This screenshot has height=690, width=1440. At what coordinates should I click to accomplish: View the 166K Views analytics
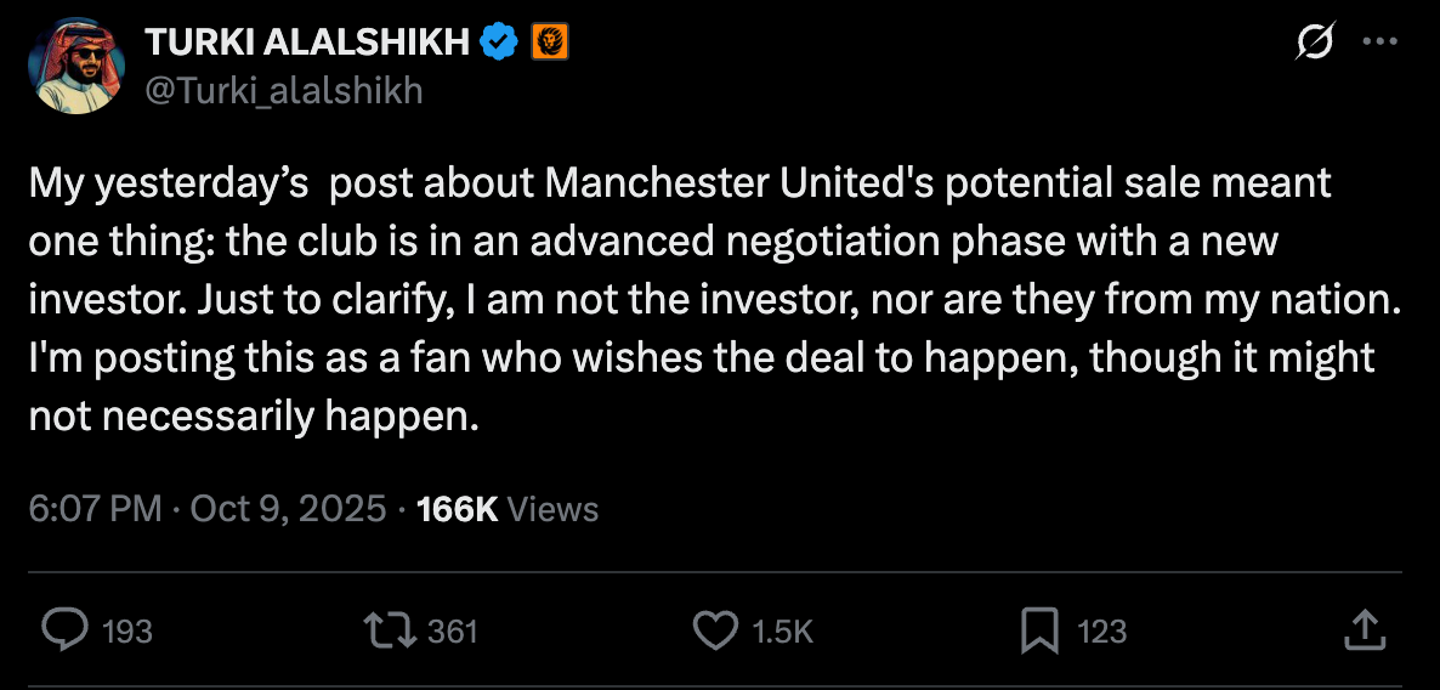pos(507,509)
